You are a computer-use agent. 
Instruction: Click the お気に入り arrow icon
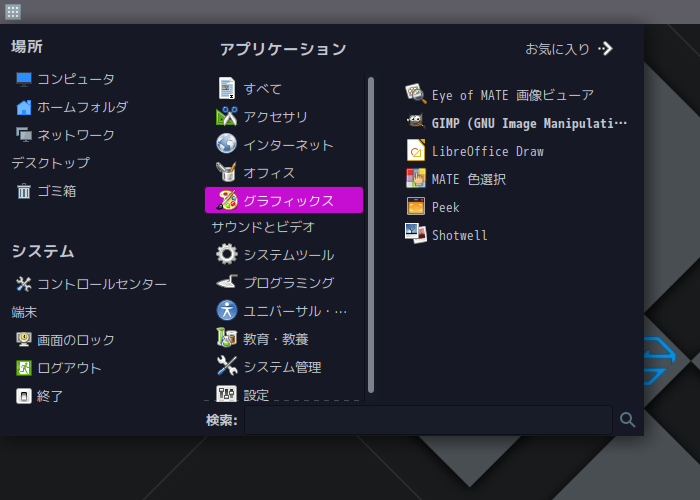605,48
